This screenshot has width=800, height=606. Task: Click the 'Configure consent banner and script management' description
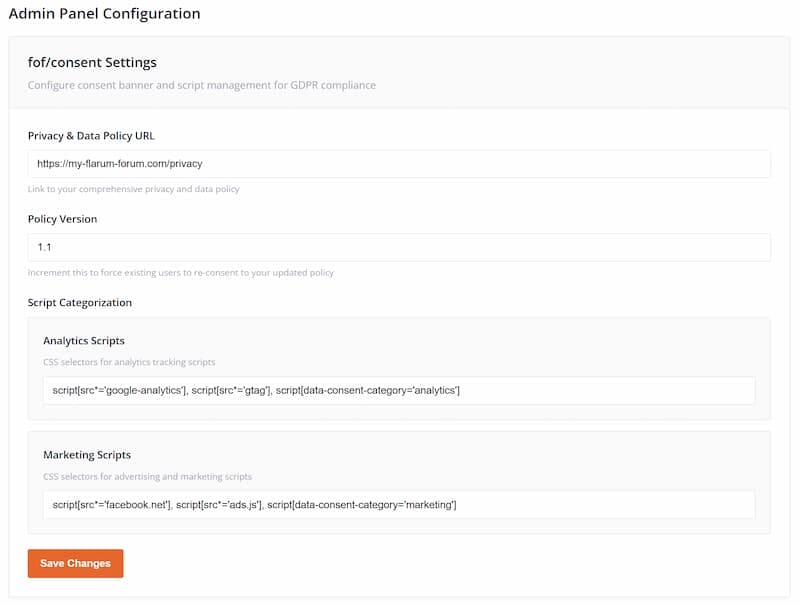coord(202,85)
